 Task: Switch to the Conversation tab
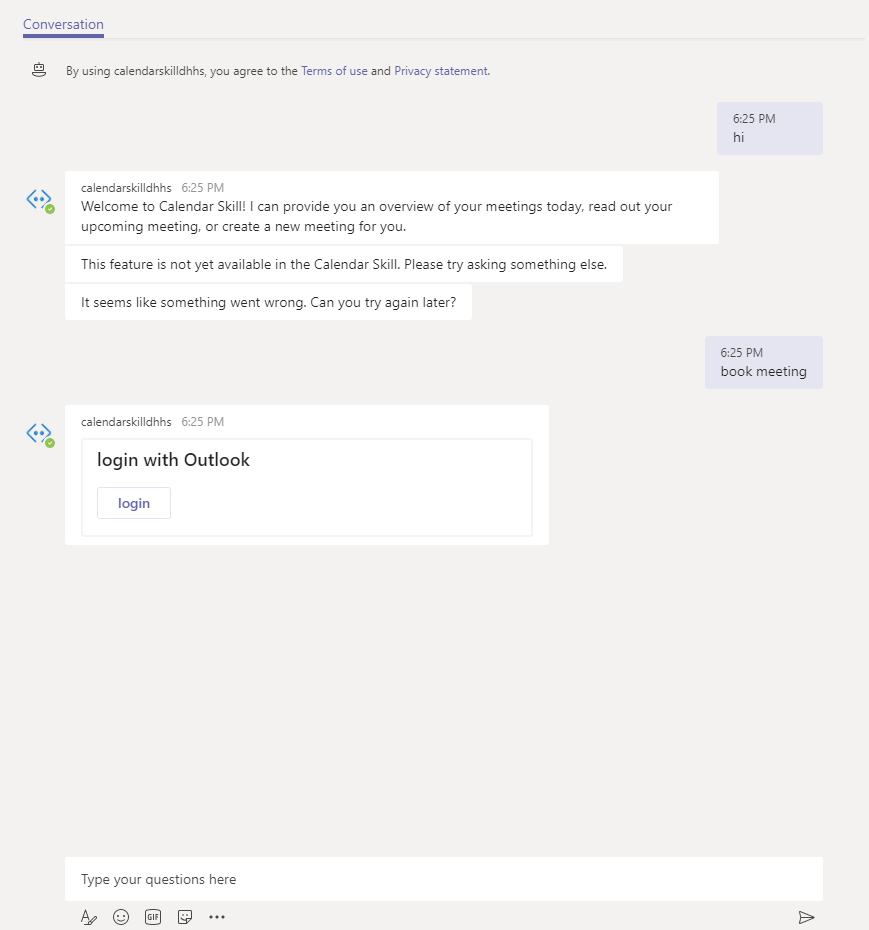(x=63, y=25)
